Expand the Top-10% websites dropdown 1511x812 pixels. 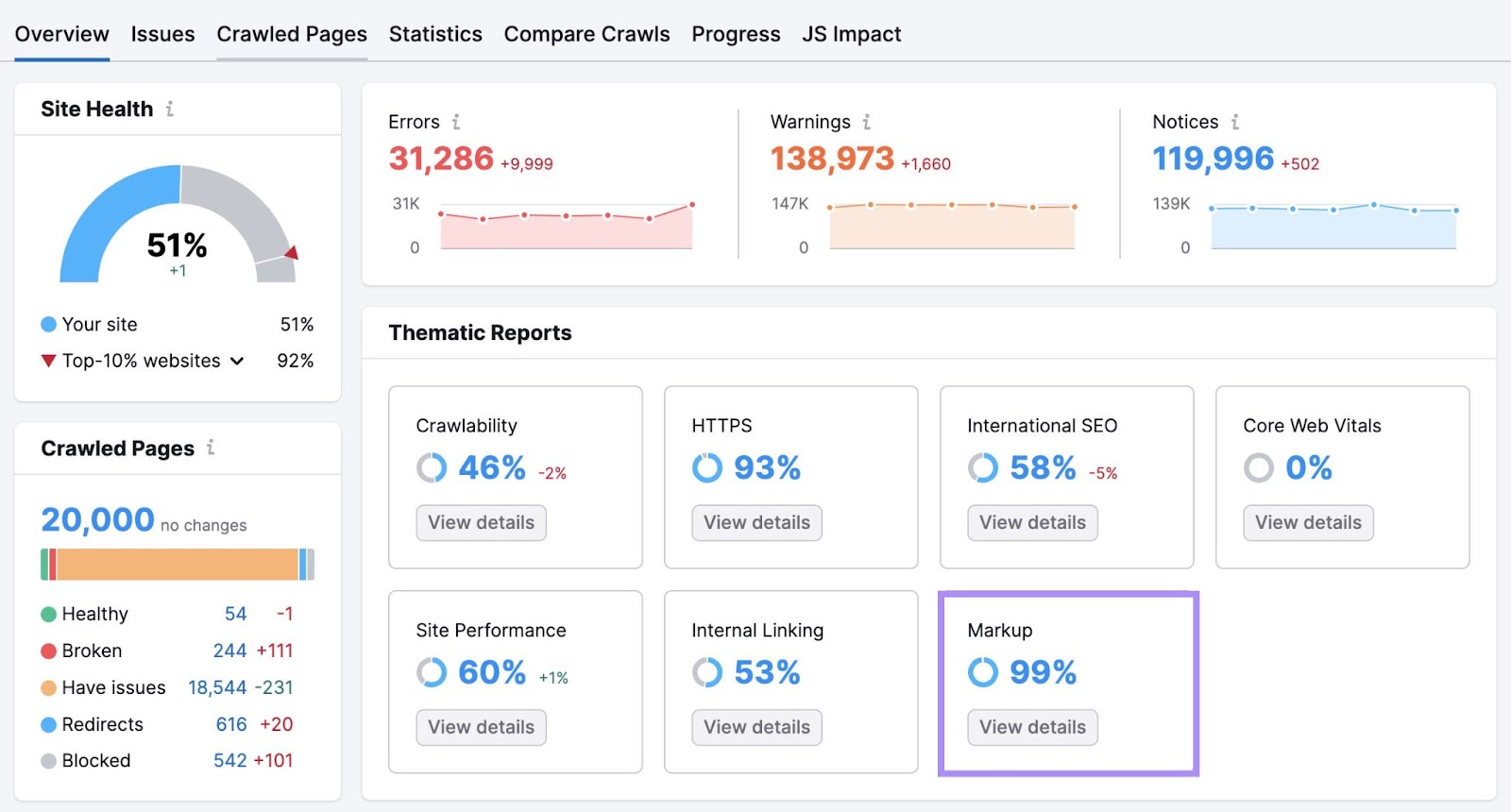[237, 361]
